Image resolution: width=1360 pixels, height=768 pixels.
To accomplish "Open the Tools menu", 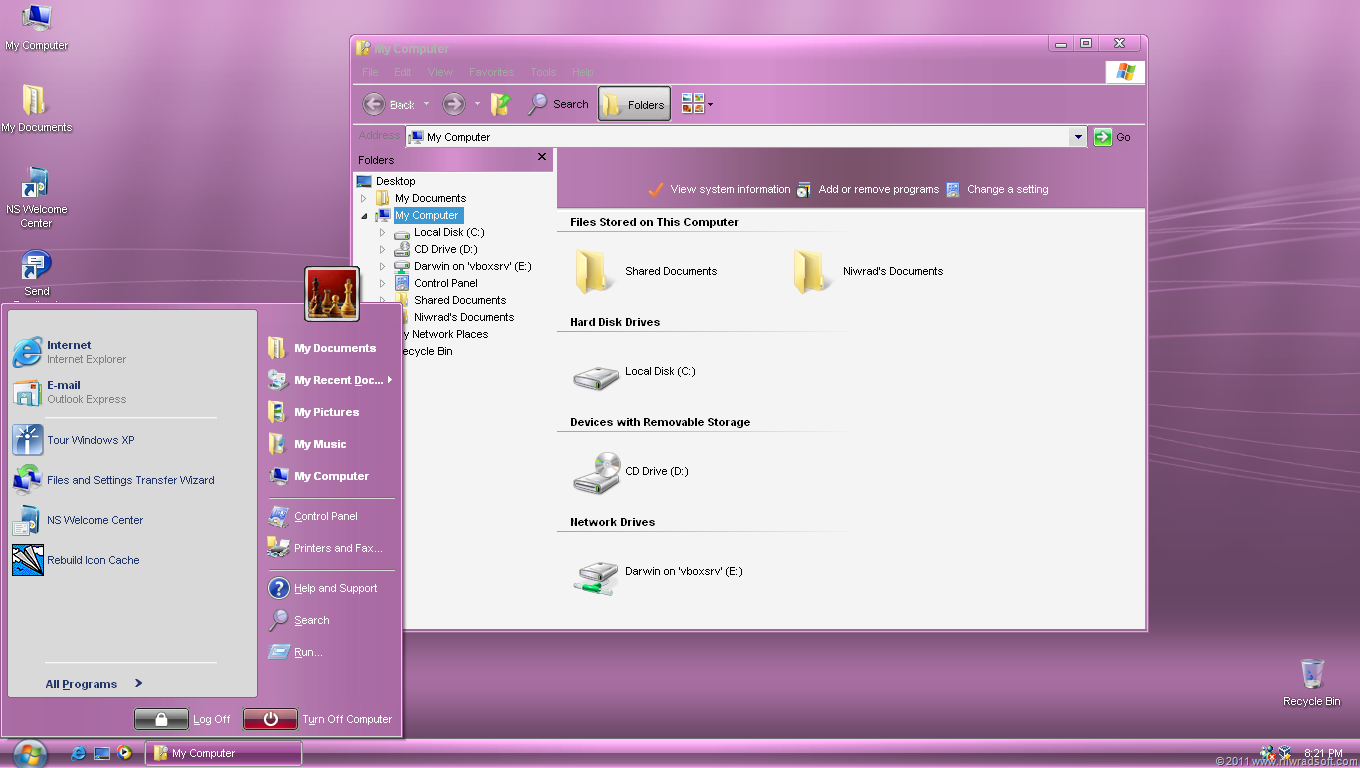I will pyautogui.click(x=543, y=72).
